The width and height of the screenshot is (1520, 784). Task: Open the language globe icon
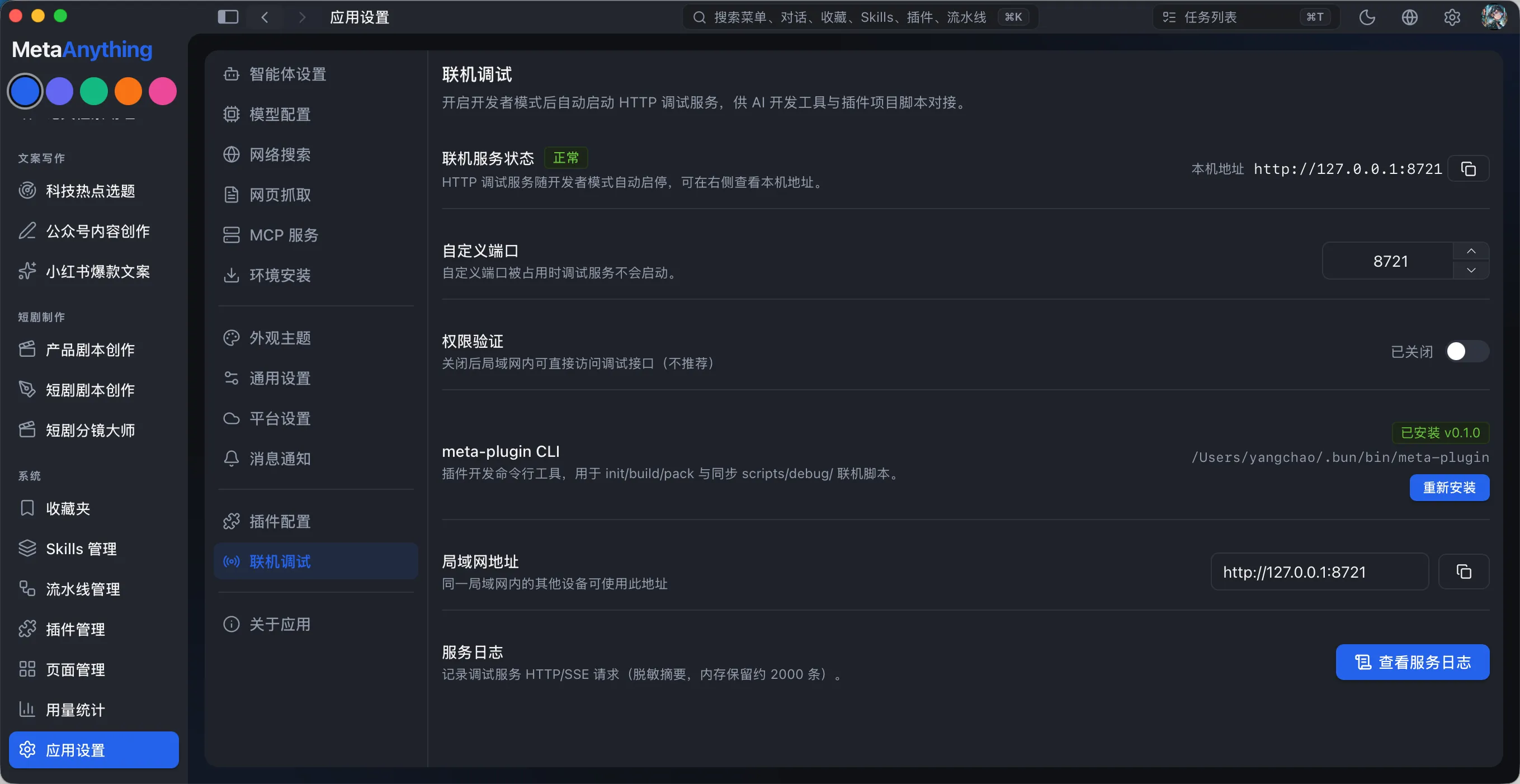pyautogui.click(x=1409, y=17)
